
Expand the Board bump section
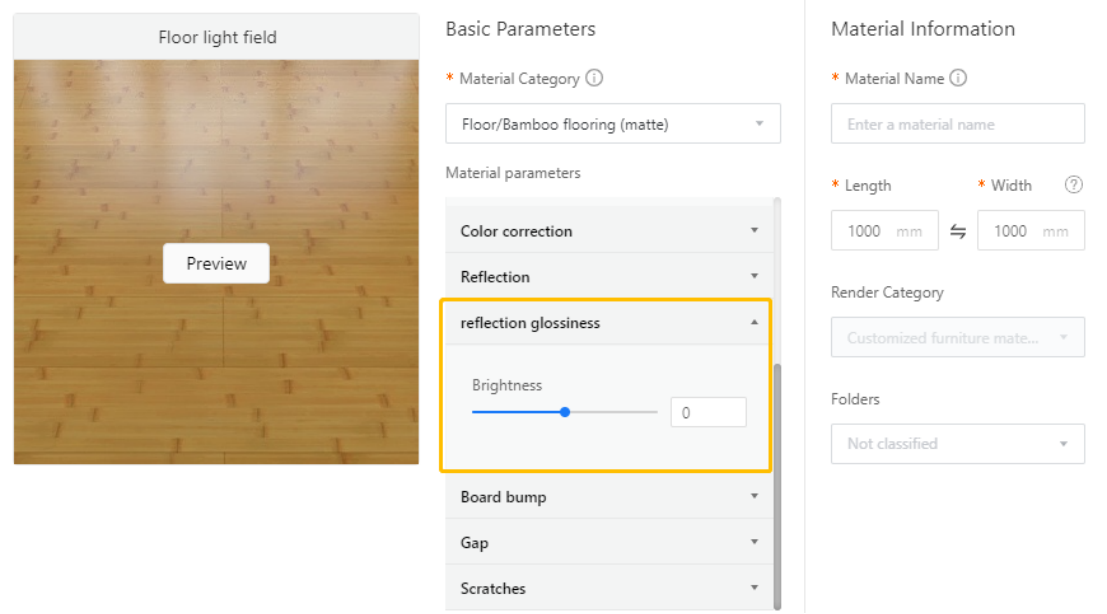608,497
